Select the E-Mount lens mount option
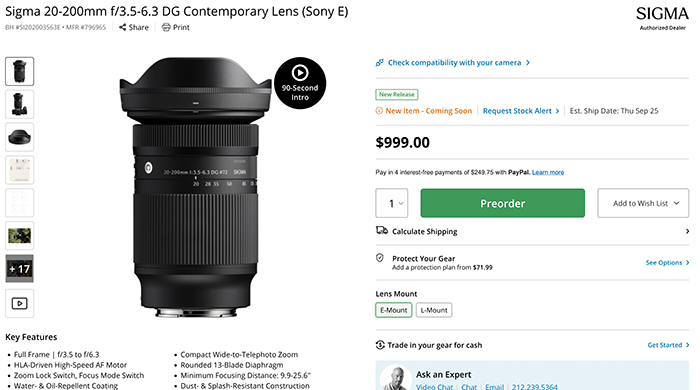Image resolution: width=700 pixels, height=390 pixels. coord(393,310)
